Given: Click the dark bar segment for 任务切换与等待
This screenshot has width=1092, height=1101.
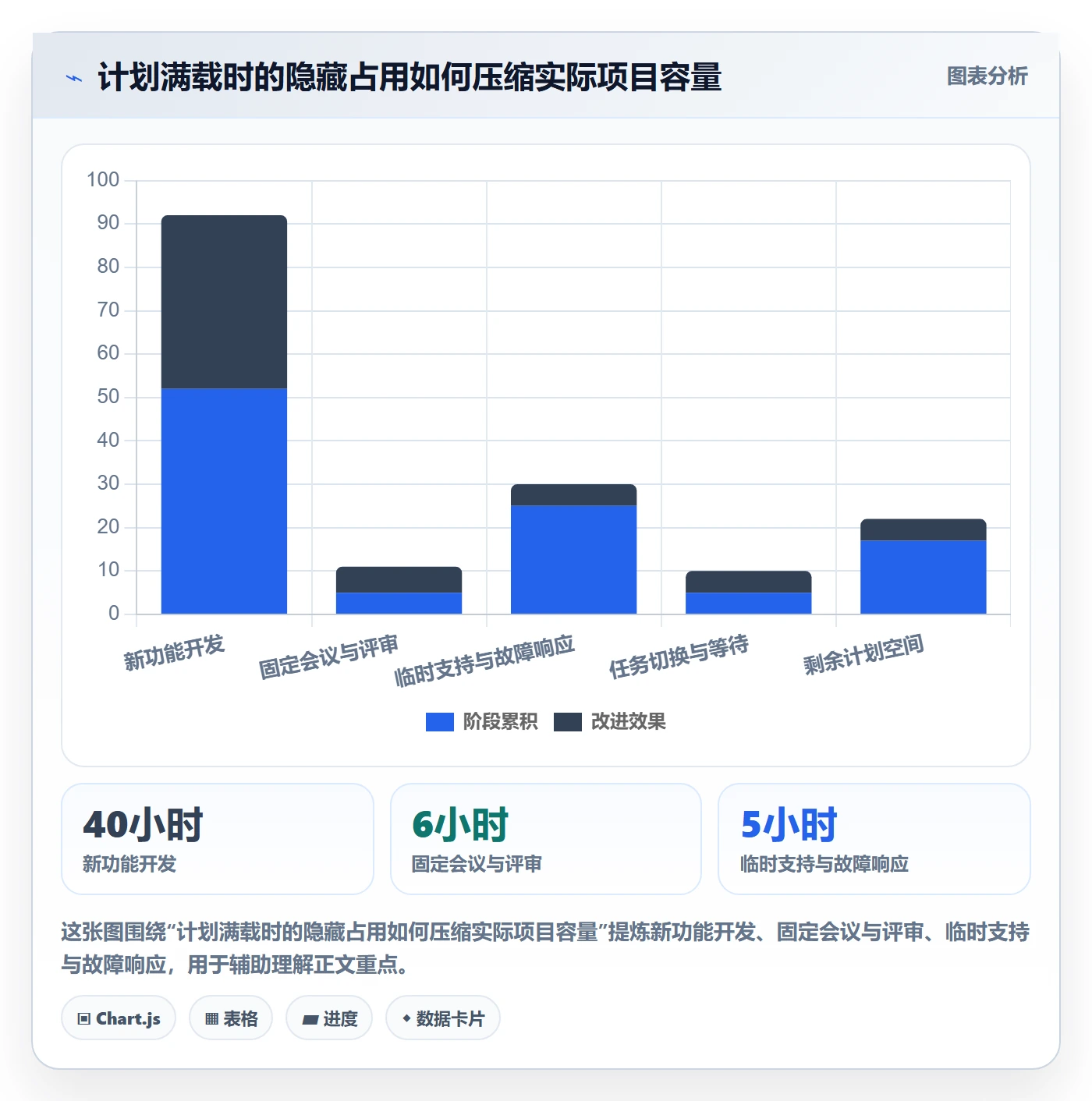Looking at the screenshot, I should click(x=748, y=582).
